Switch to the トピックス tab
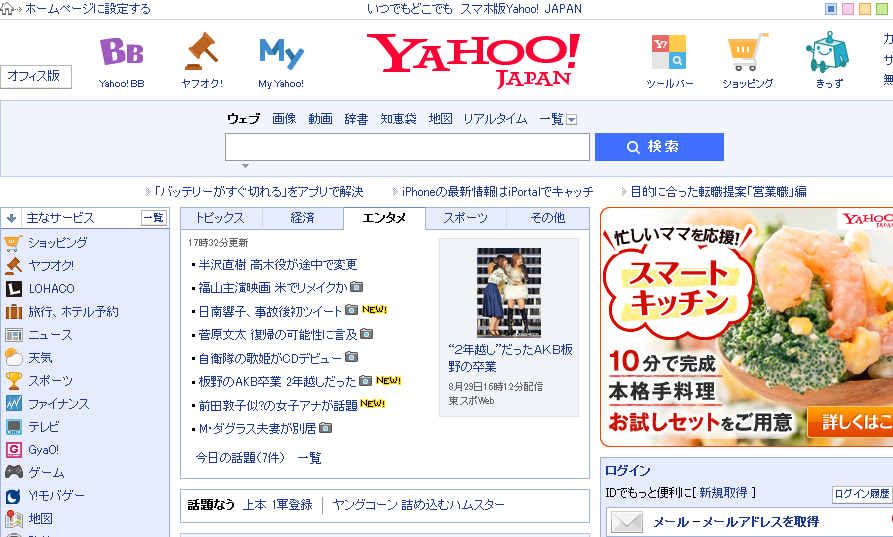This screenshot has height=537, width=893. (x=220, y=218)
